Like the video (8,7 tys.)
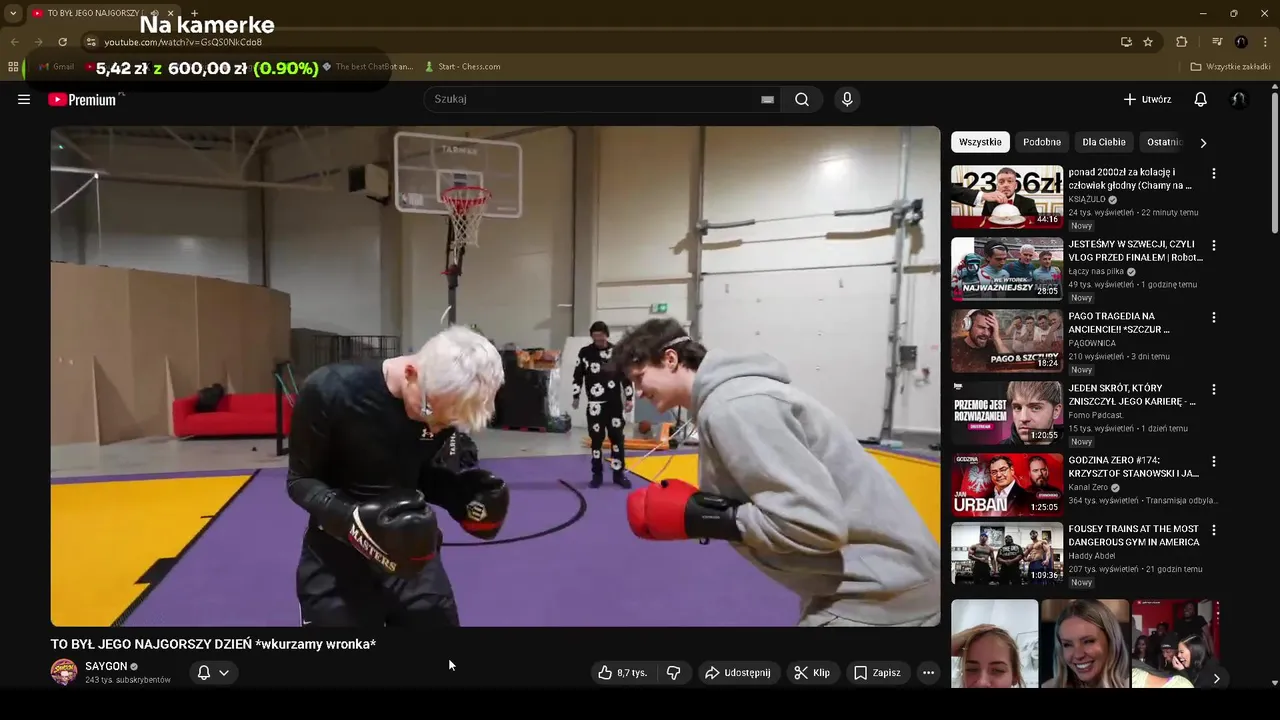The height and width of the screenshot is (720, 1280). point(623,673)
